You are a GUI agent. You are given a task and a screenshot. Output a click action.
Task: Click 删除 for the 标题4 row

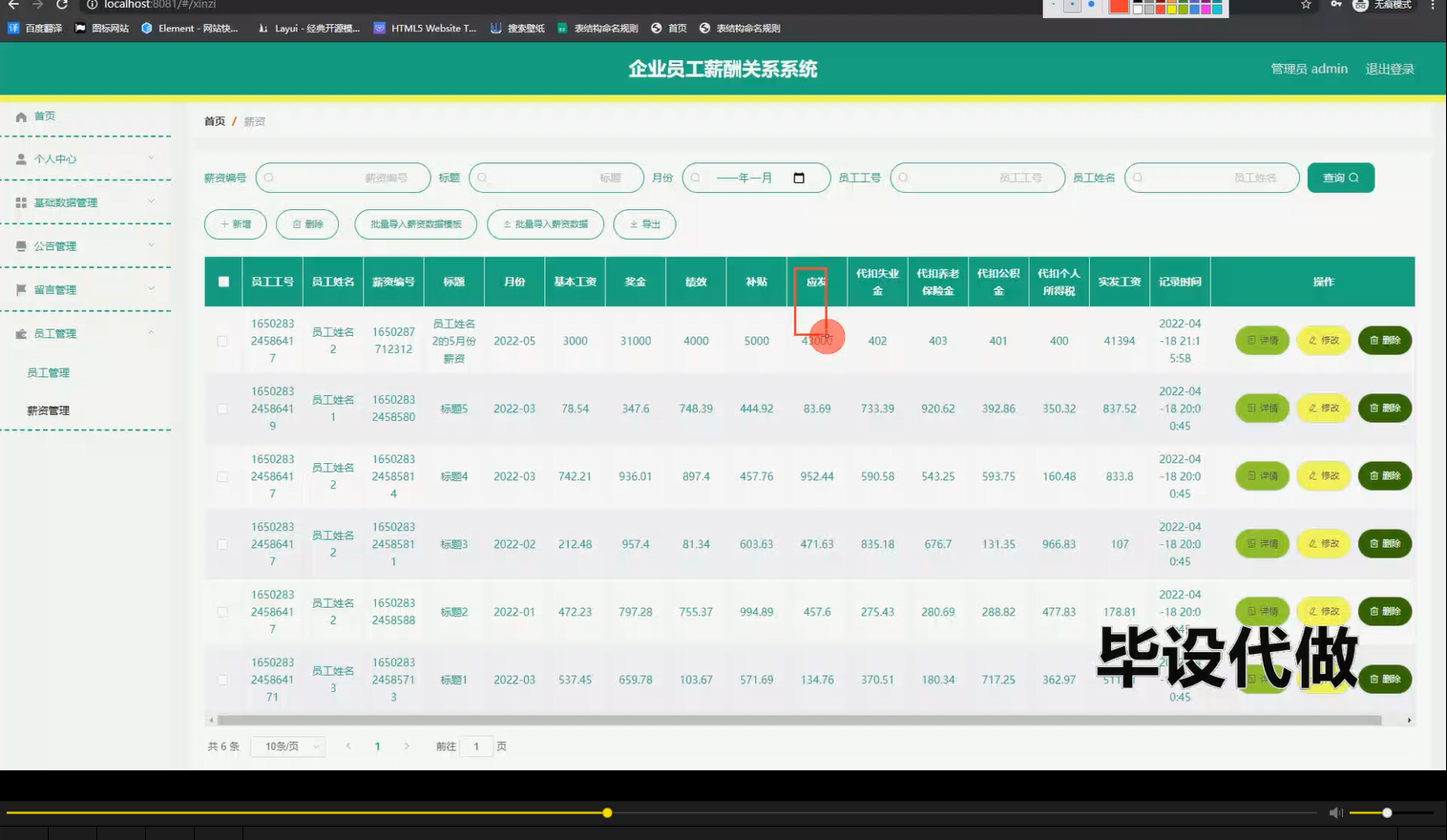coord(1385,476)
